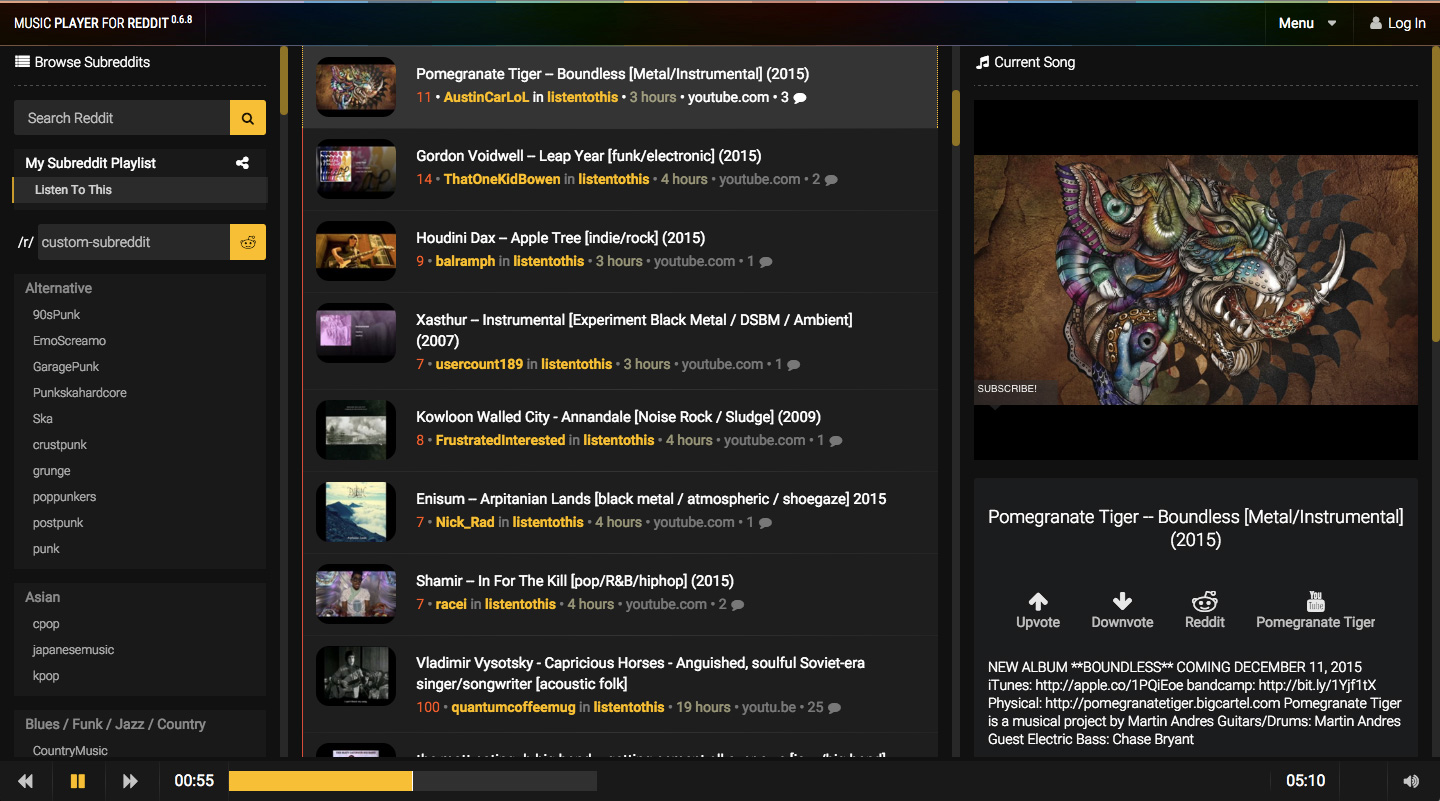Open the current song's Reddit post
The height and width of the screenshot is (801, 1440).
[x=1204, y=610]
